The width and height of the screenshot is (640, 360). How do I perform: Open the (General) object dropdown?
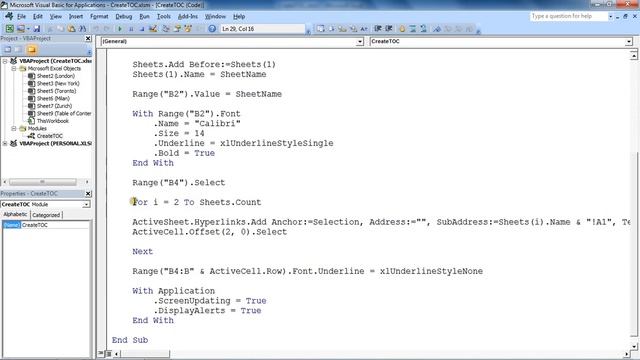(360, 41)
